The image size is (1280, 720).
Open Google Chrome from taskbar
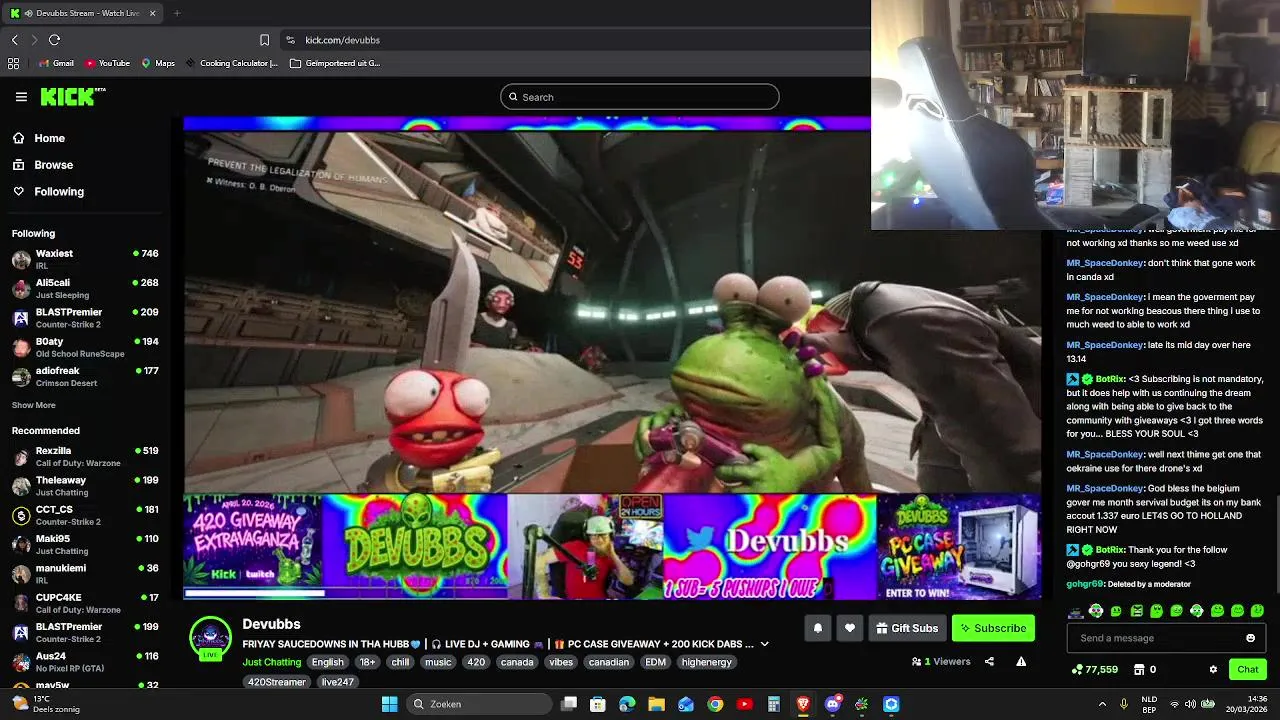click(x=715, y=704)
